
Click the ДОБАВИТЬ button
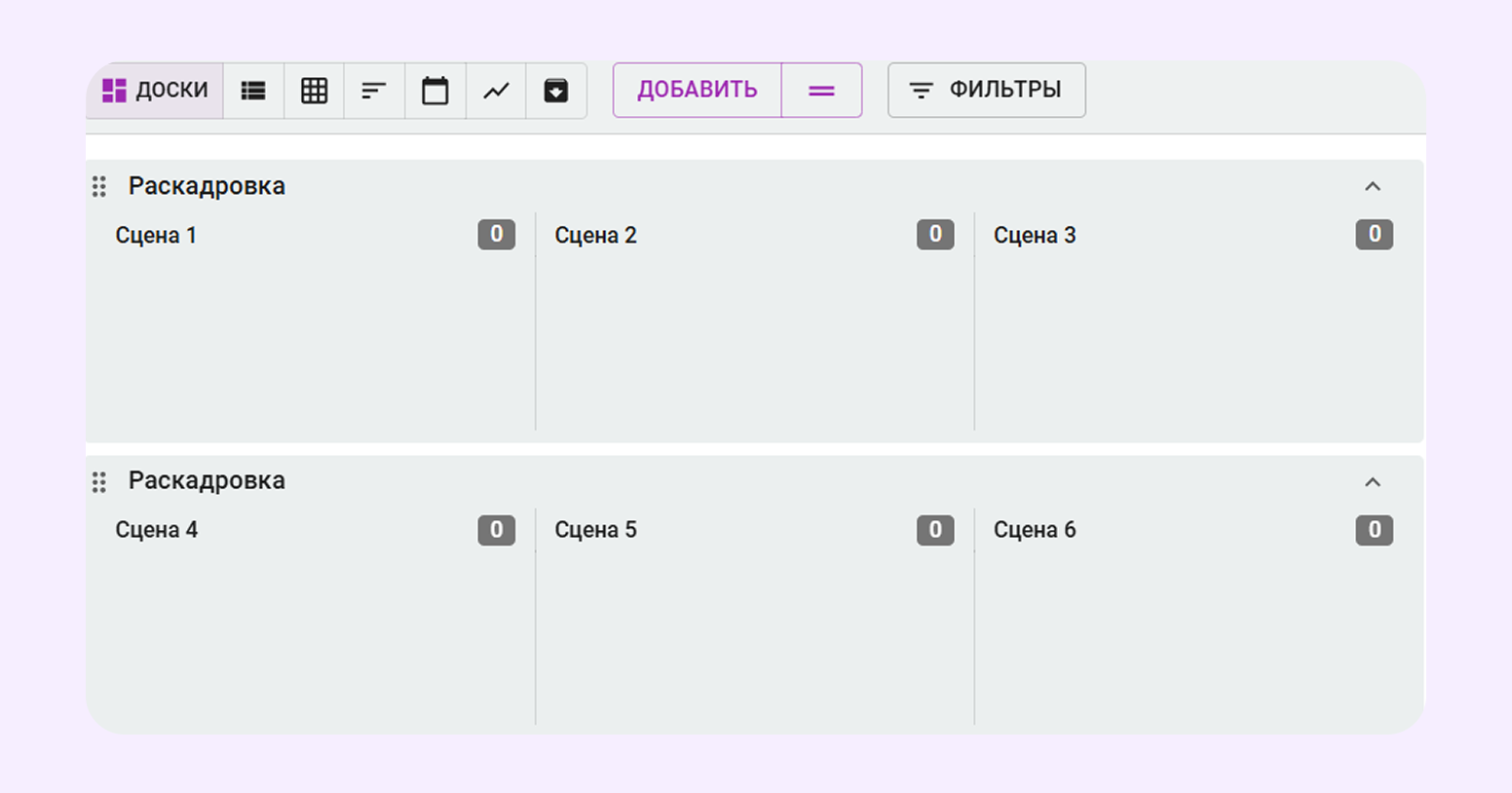pos(697,91)
